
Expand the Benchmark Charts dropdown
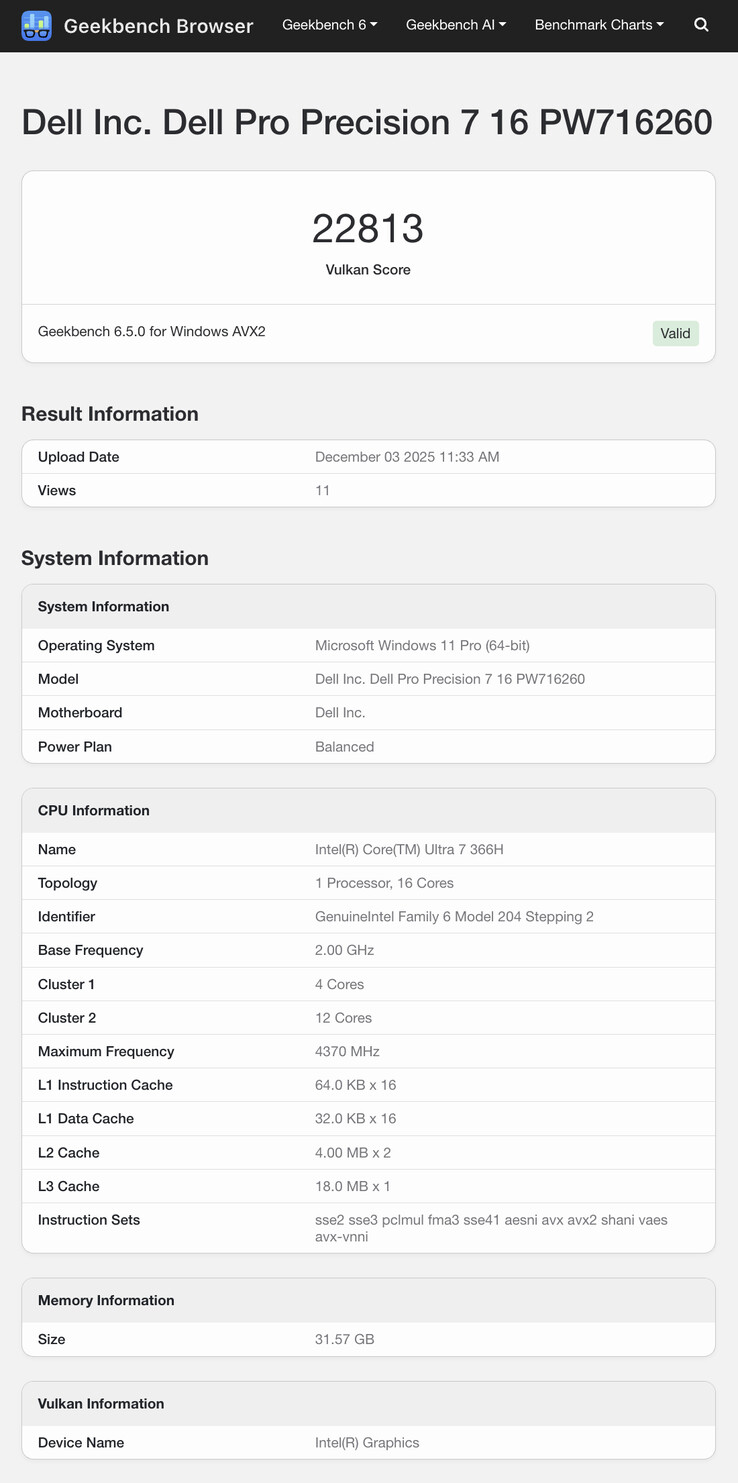[x=598, y=24]
